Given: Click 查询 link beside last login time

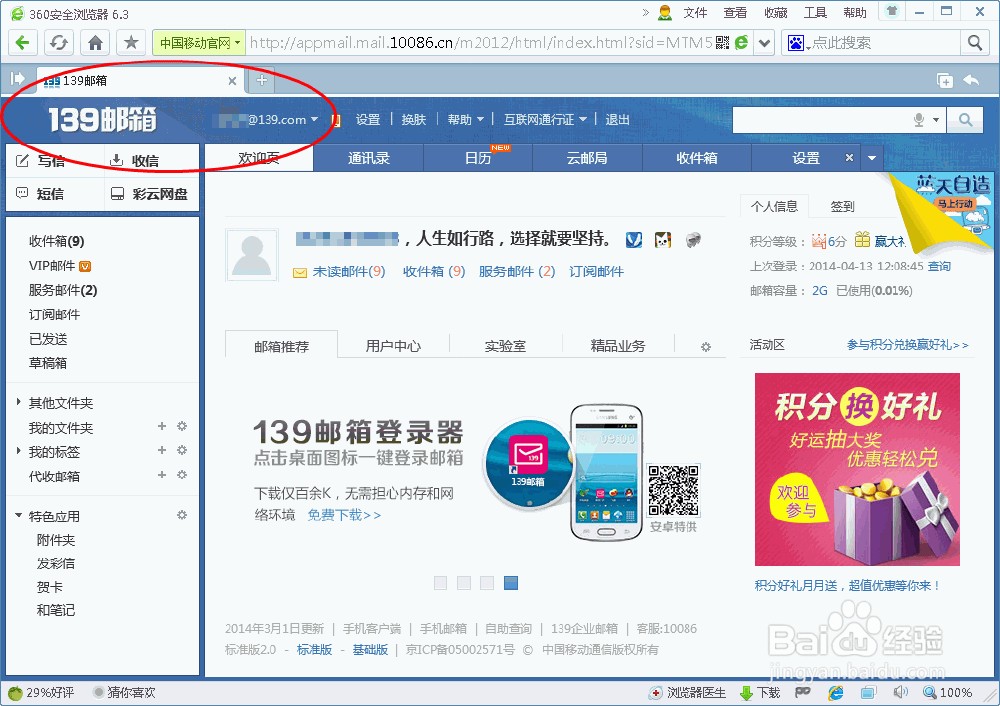Looking at the screenshot, I should tap(939, 266).
